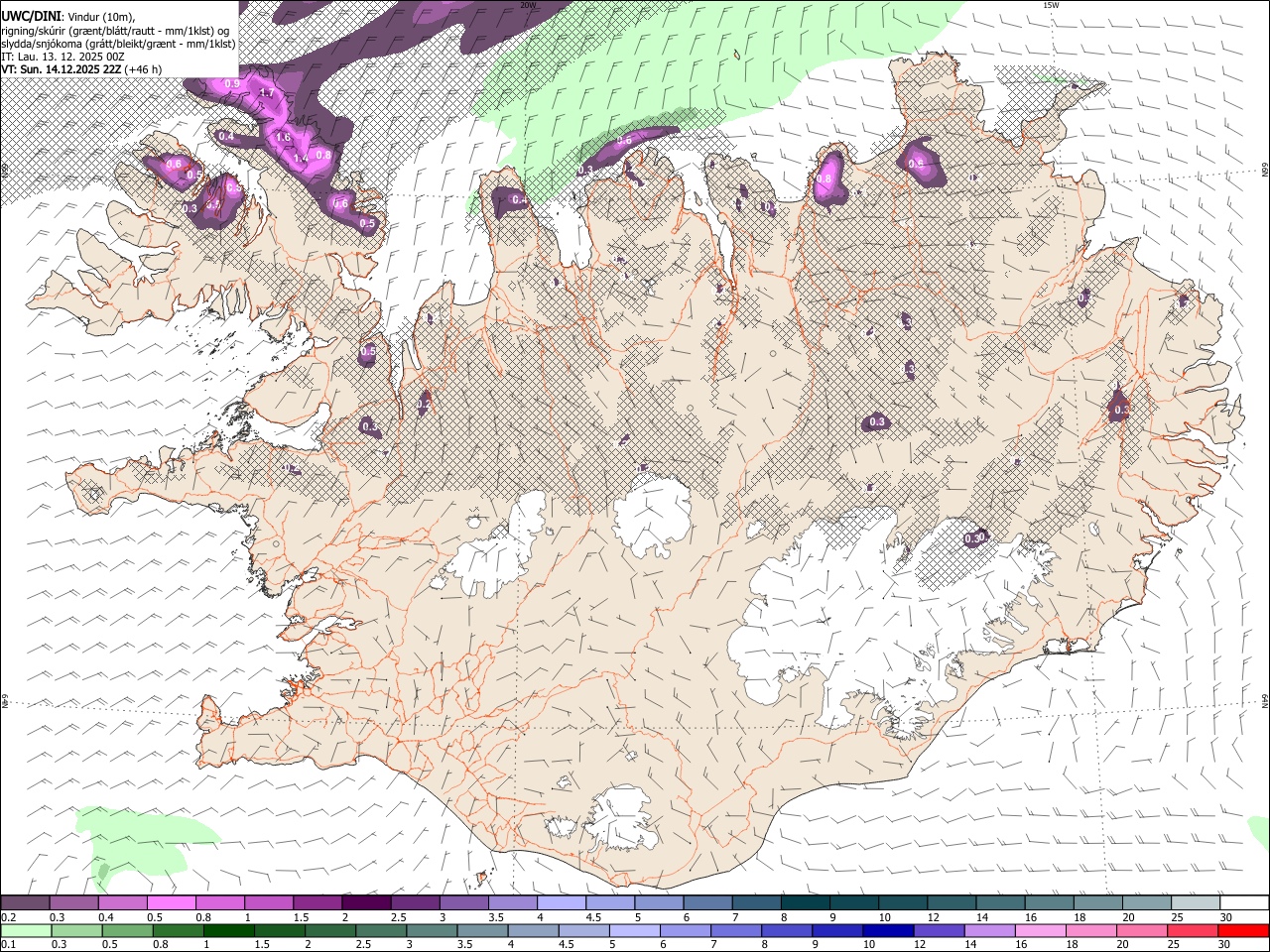Click the '(+46 h)' forecast offset
This screenshot has height=952, width=1270.
click(x=144, y=69)
